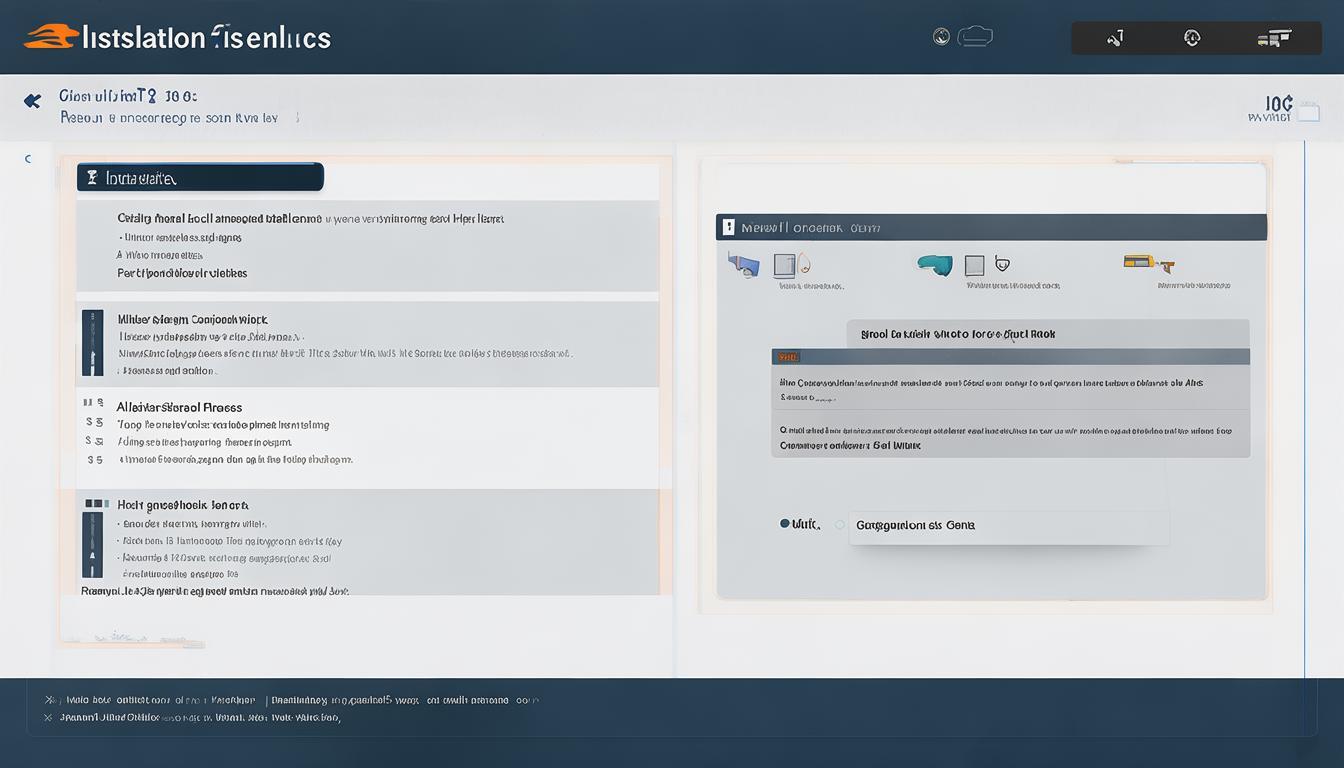Click the square checkbox next to the teal tool
Viewport: 1344px width, 768px height.
coord(974,265)
